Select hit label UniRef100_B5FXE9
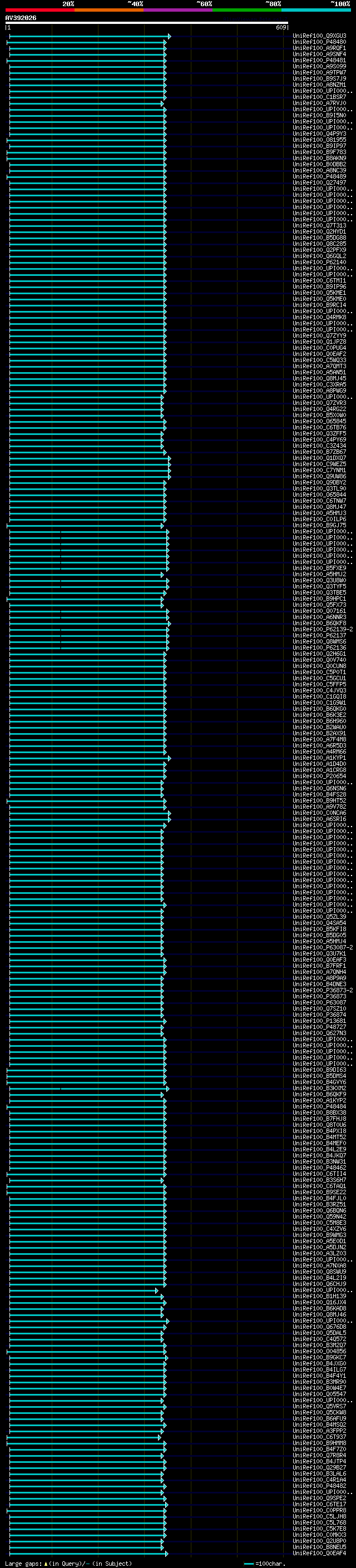356x1568 pixels. click(x=319, y=568)
